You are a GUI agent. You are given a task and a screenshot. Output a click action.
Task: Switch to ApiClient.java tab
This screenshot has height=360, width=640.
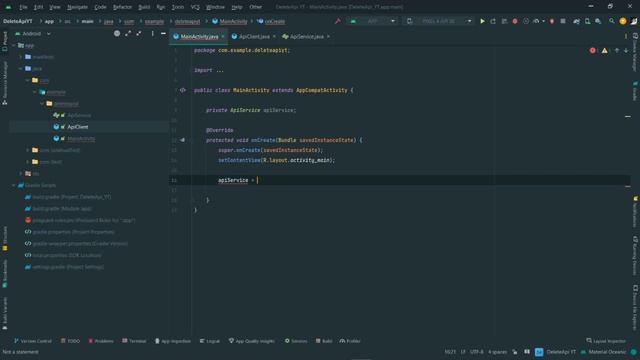point(254,37)
